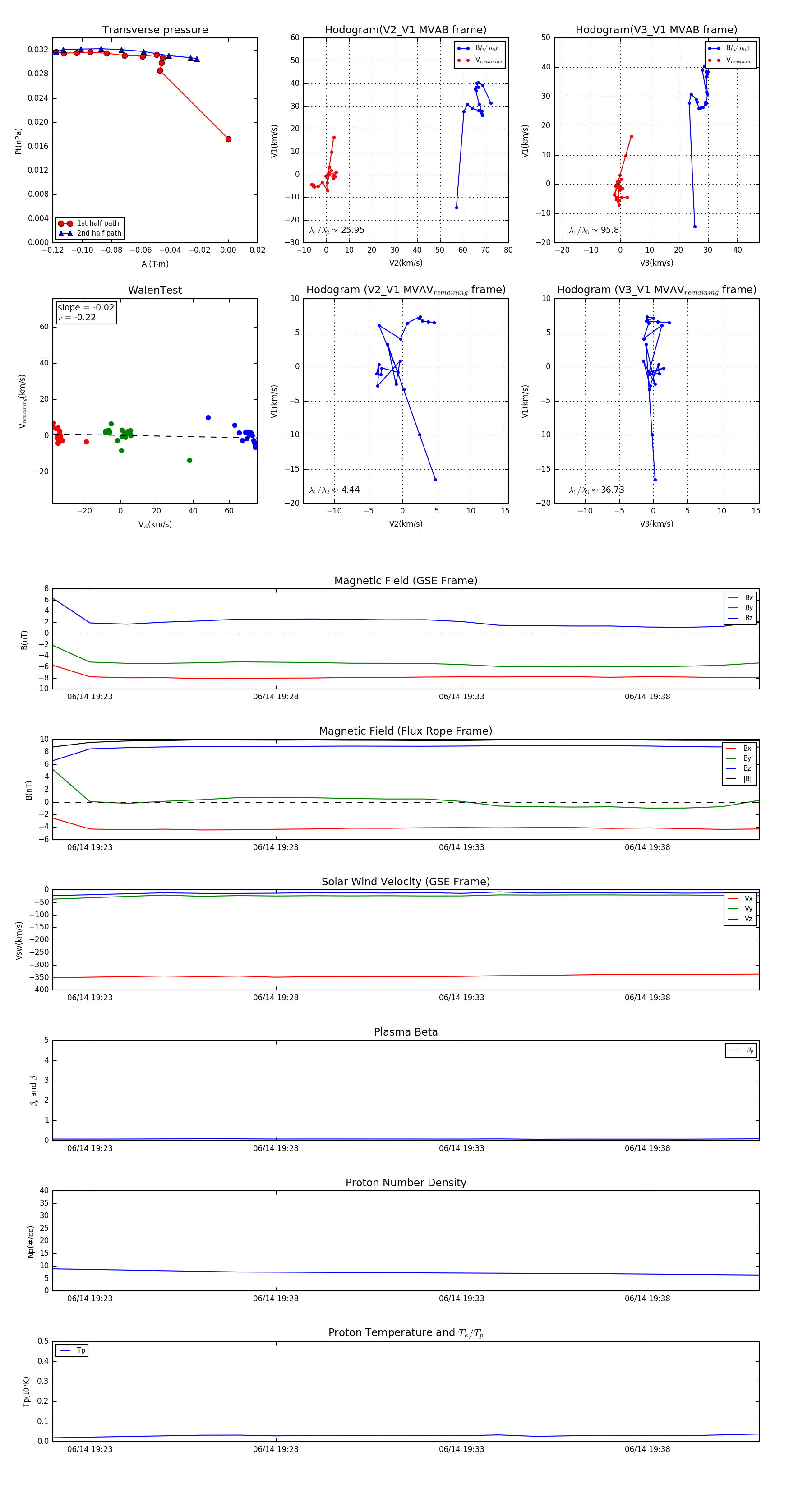Click the 'Np(#/cc)' y-axis label
Image resolution: width=812 pixels, height=1489 pixels.
[31, 1242]
